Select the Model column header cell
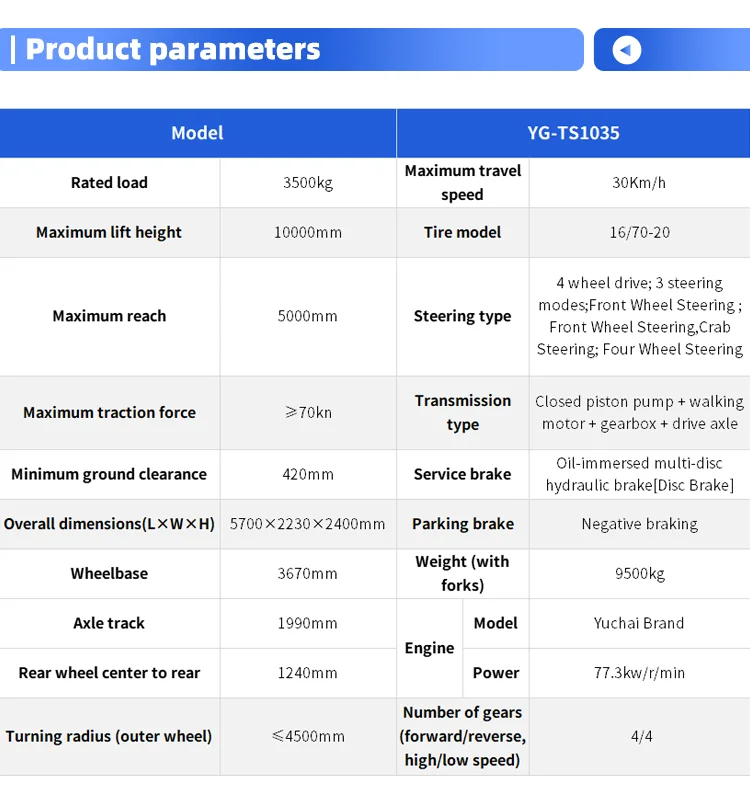The height and width of the screenshot is (791, 750). [197, 133]
